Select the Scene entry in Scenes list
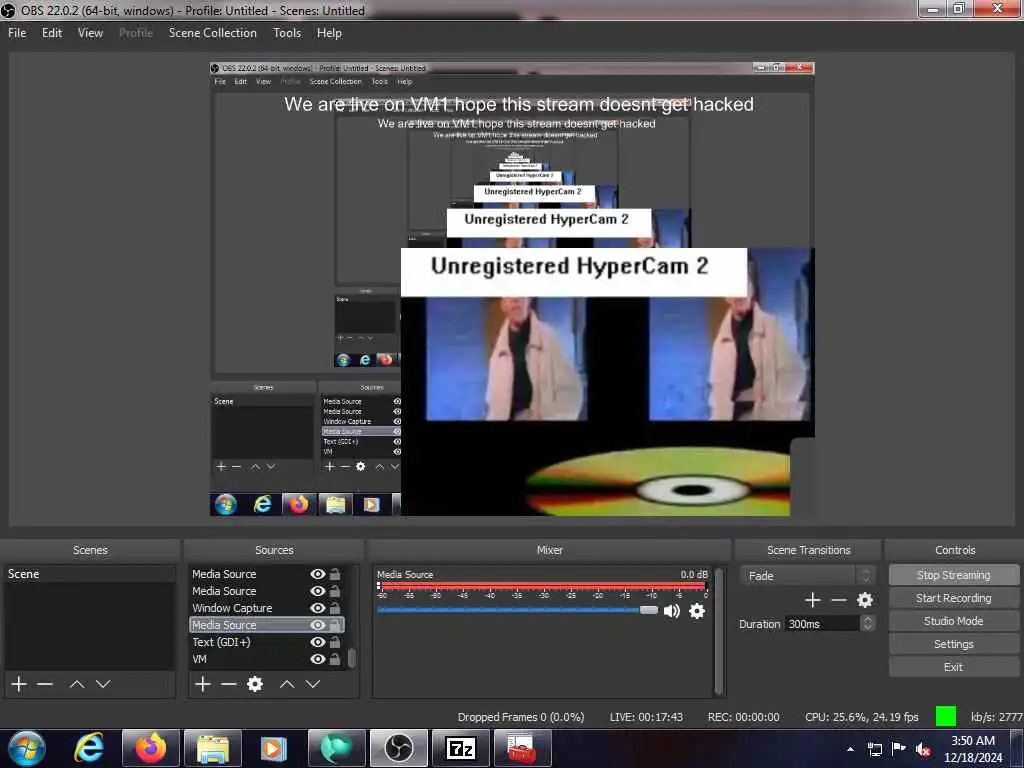Screen dimensions: 1024x768 [x=89, y=574]
